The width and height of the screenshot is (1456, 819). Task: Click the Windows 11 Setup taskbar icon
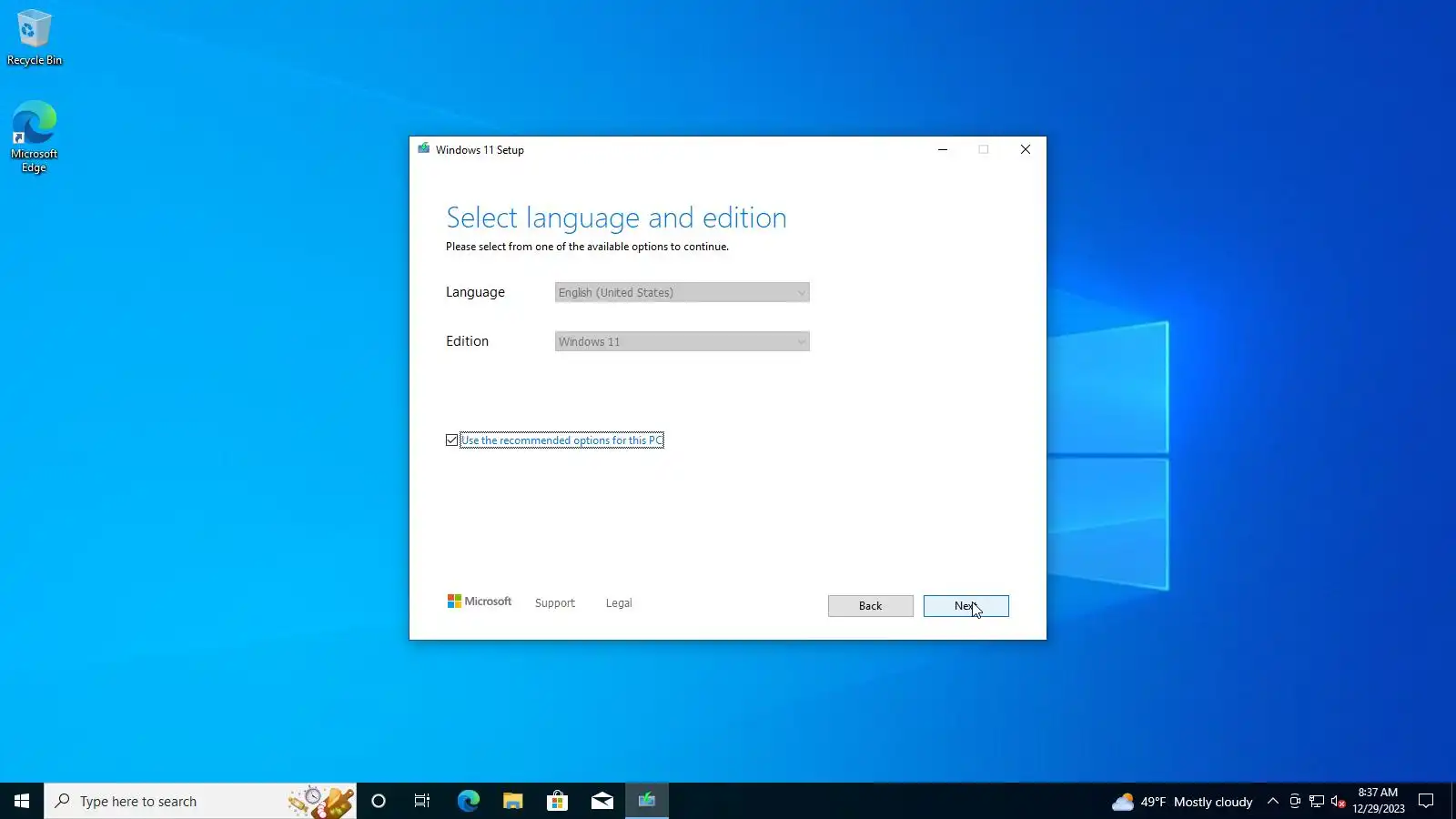pos(647,801)
